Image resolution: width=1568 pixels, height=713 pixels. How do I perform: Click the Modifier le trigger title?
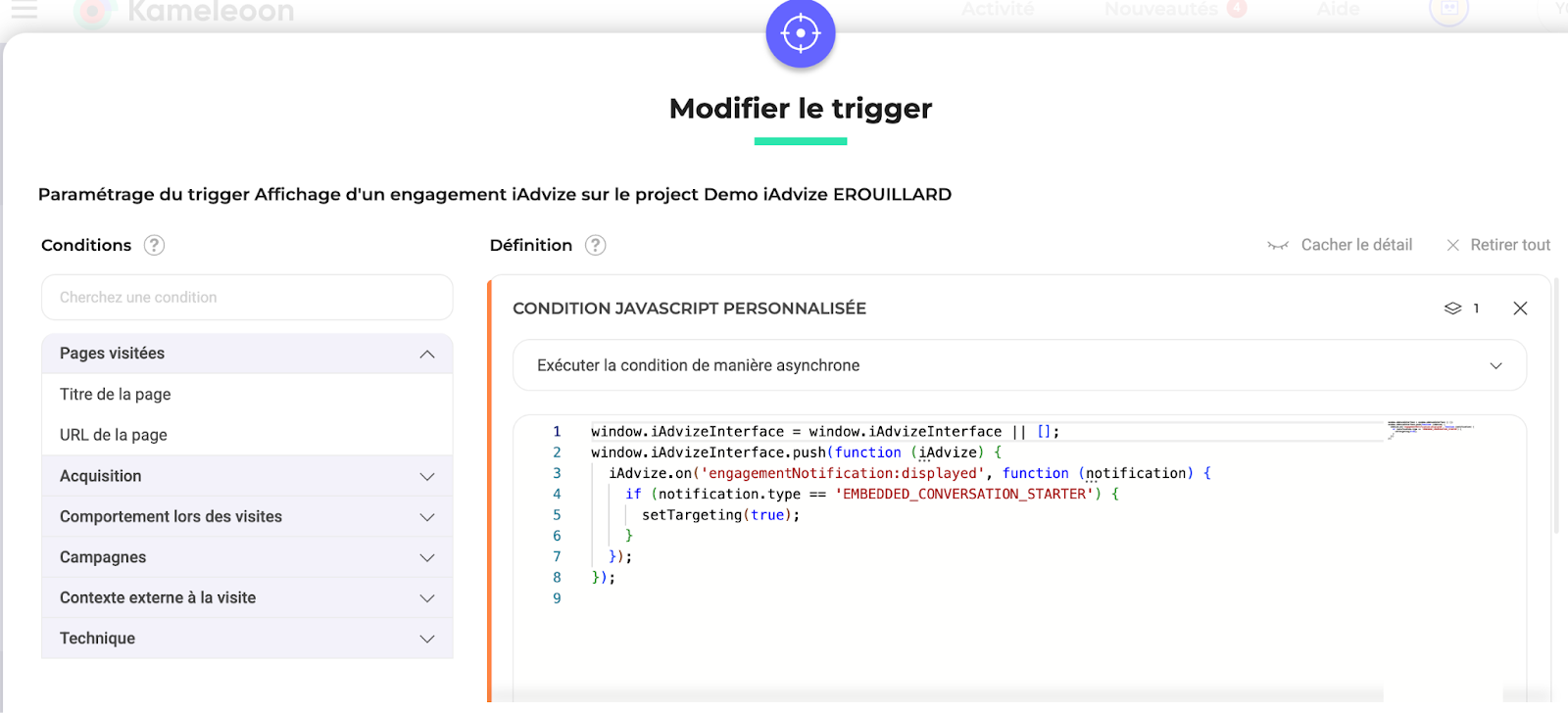tap(801, 109)
